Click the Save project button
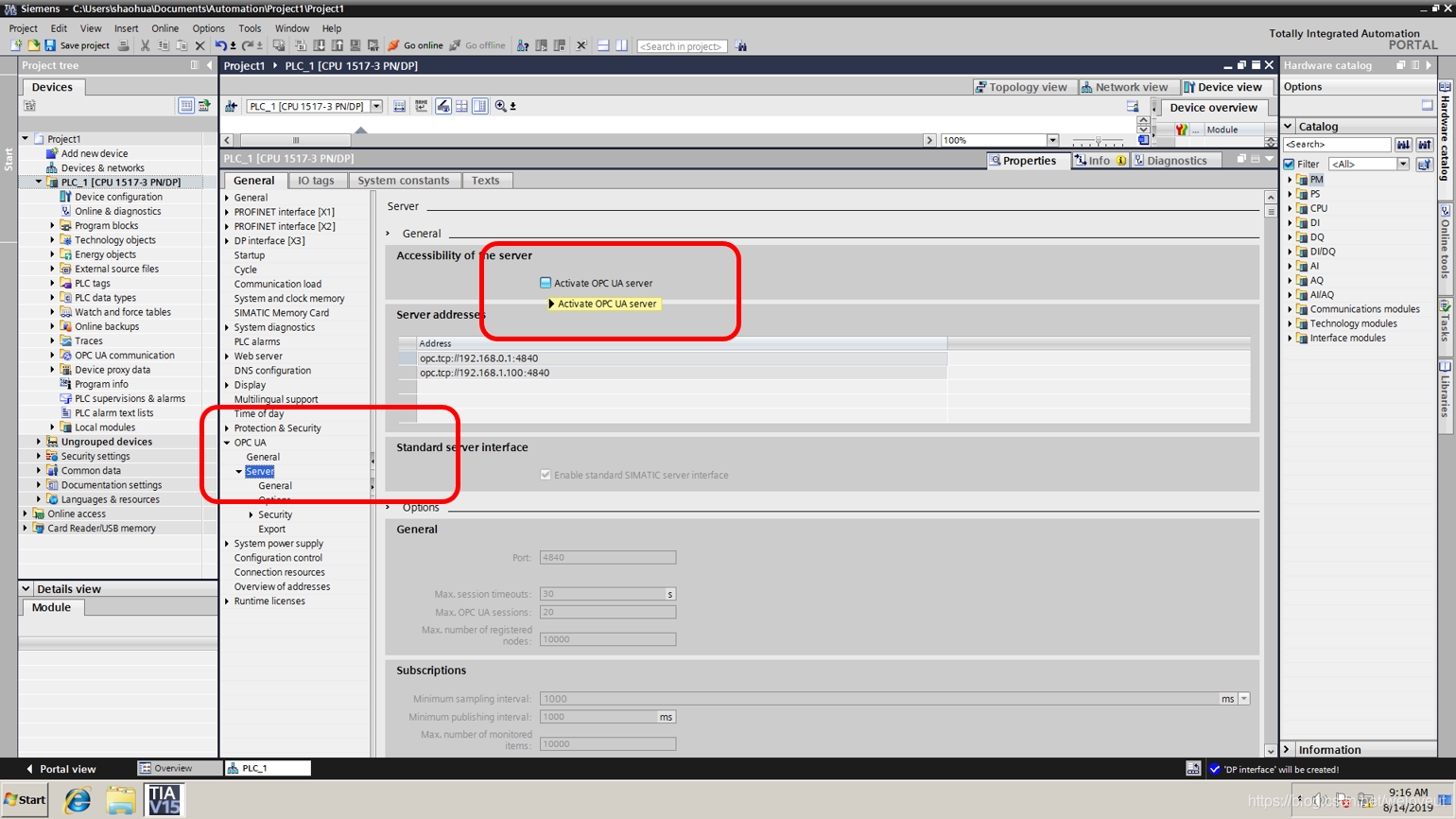 click(78, 45)
